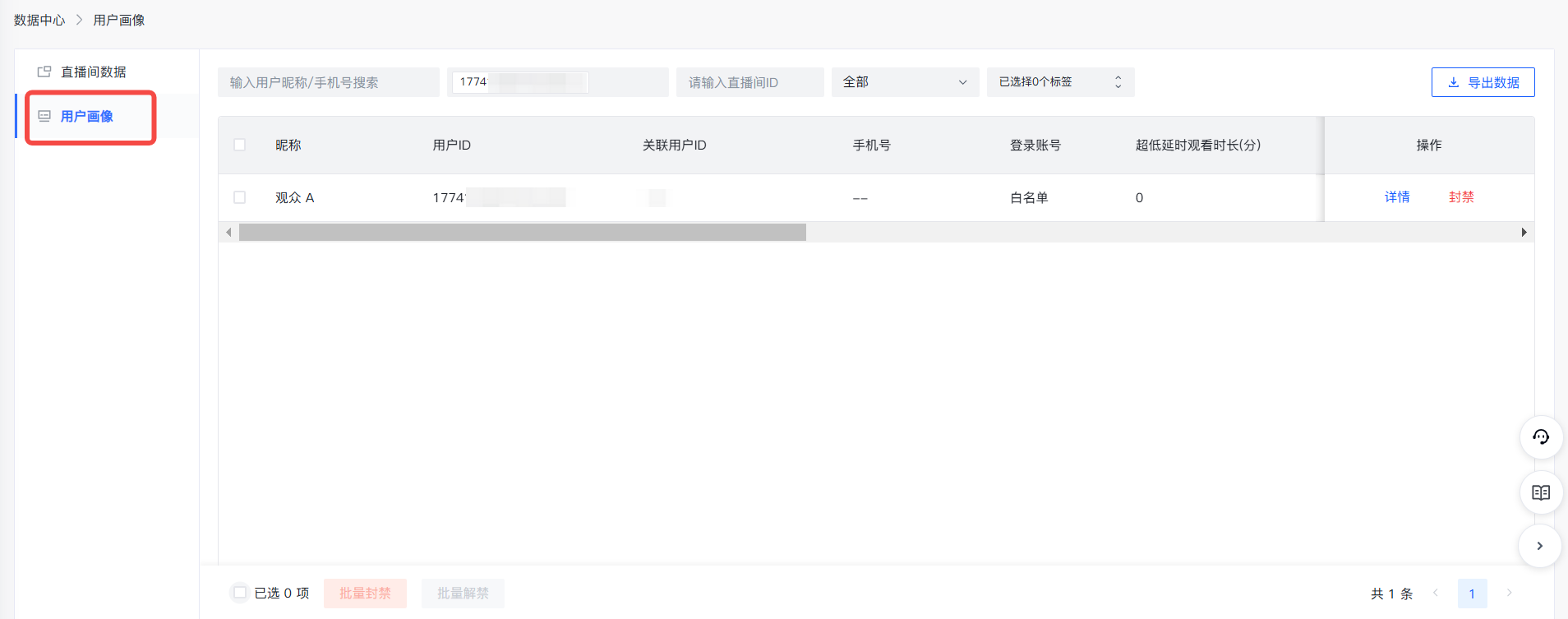Click 封禁 for 观众 A
This screenshot has width=1568, height=619.
[1461, 197]
